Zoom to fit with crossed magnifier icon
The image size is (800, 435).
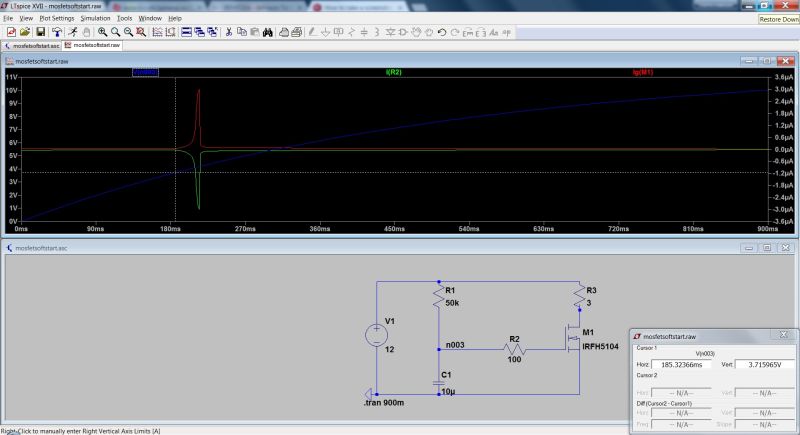click(x=141, y=32)
